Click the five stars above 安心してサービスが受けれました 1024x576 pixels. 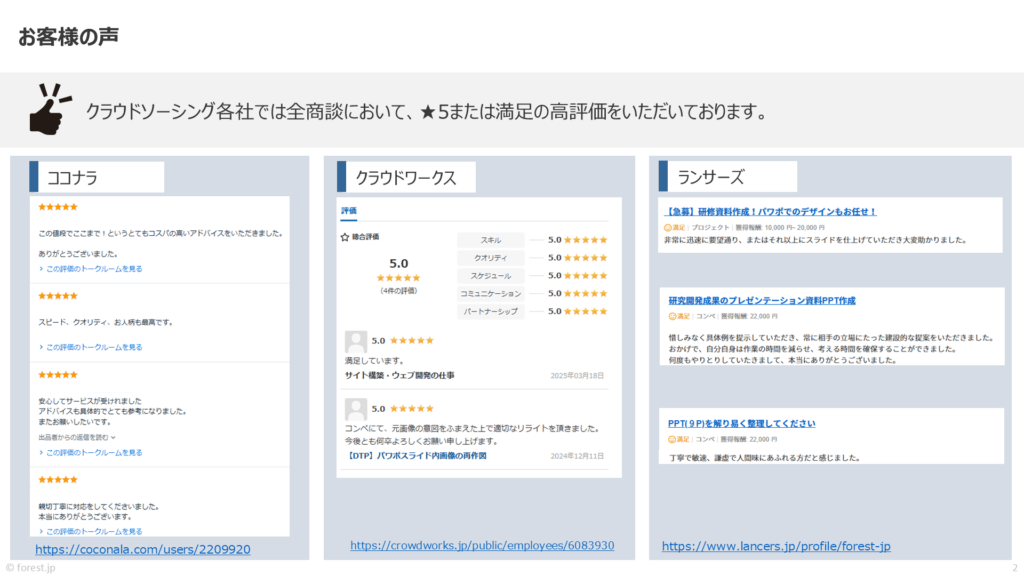(x=57, y=375)
